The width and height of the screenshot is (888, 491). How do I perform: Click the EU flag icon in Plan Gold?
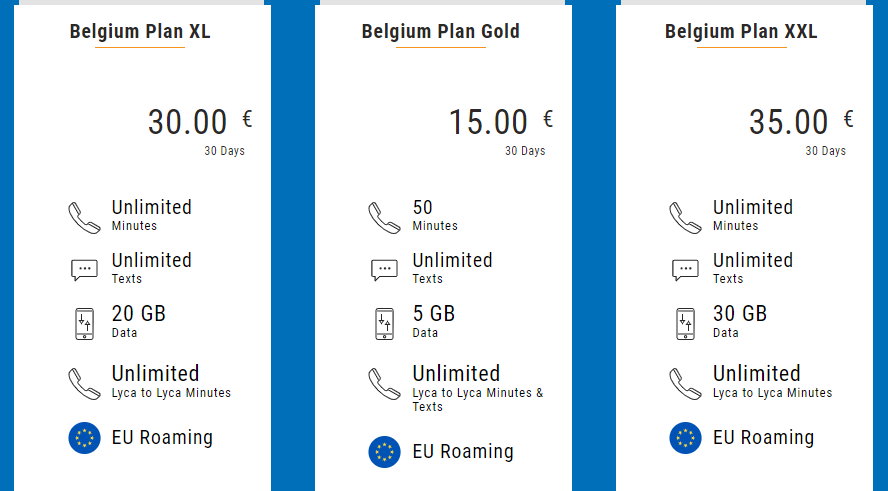tap(385, 452)
